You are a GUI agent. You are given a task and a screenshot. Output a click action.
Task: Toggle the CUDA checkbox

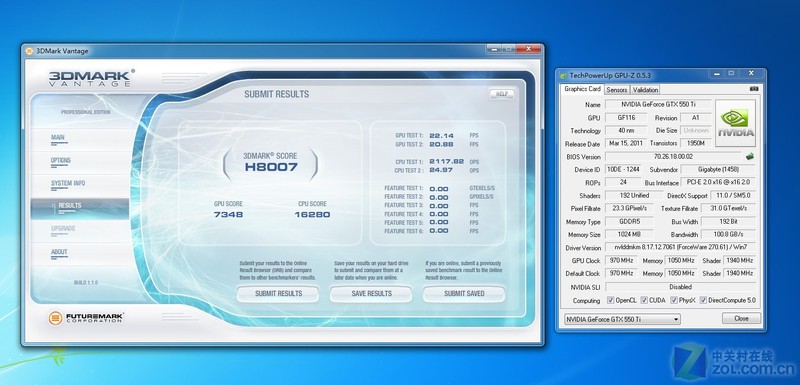(644, 300)
